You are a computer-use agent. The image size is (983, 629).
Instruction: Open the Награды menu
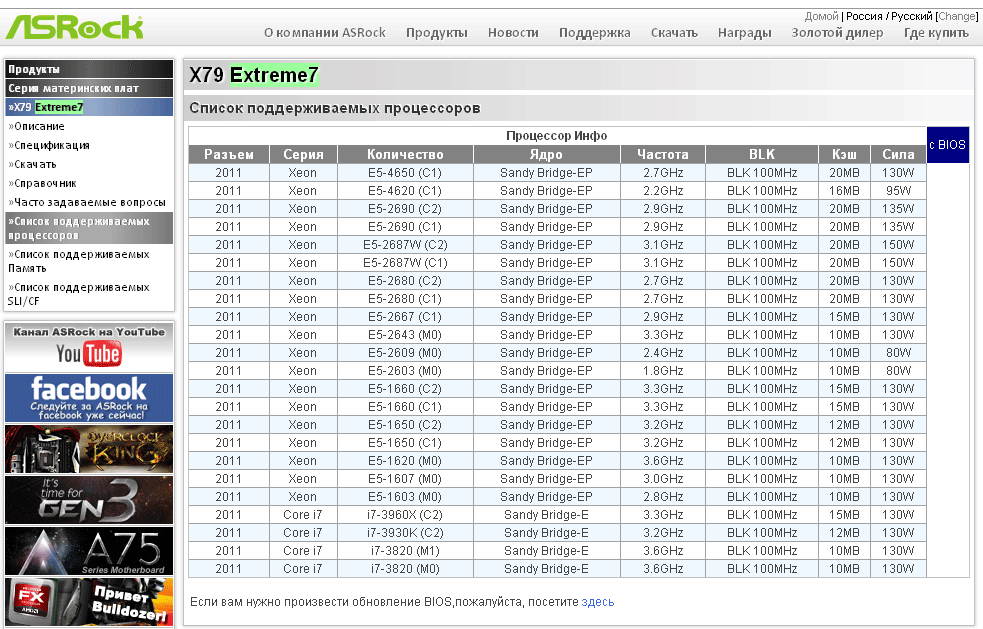[x=744, y=33]
